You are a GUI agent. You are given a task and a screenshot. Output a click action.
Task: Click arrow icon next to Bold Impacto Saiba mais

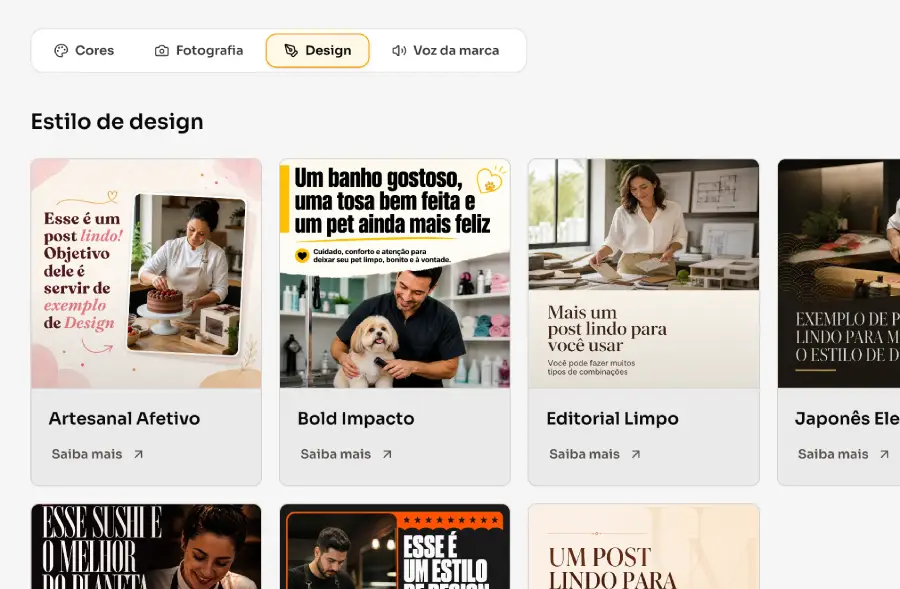click(x=387, y=454)
